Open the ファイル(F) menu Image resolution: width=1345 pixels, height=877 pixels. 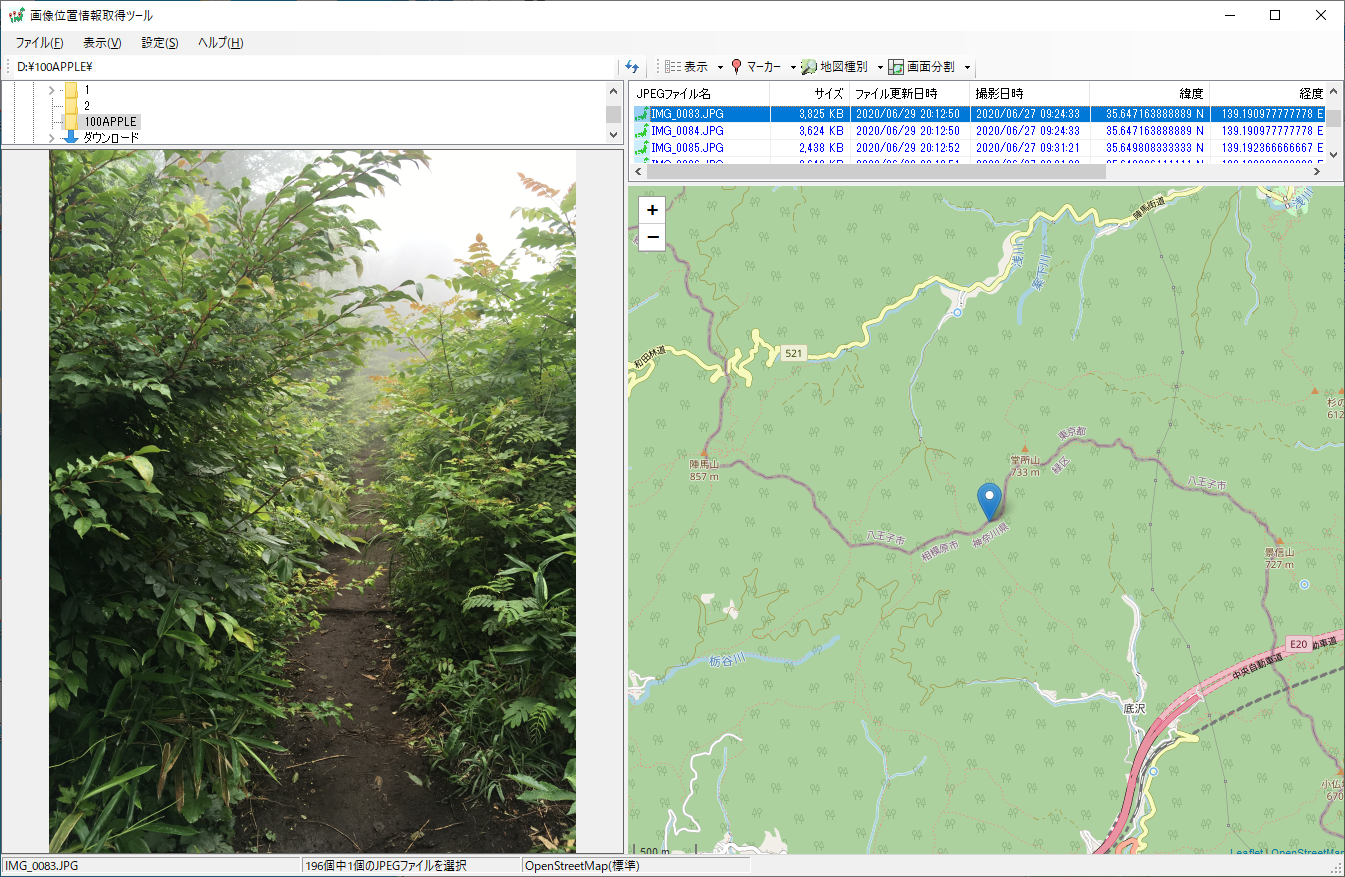pyautogui.click(x=39, y=43)
